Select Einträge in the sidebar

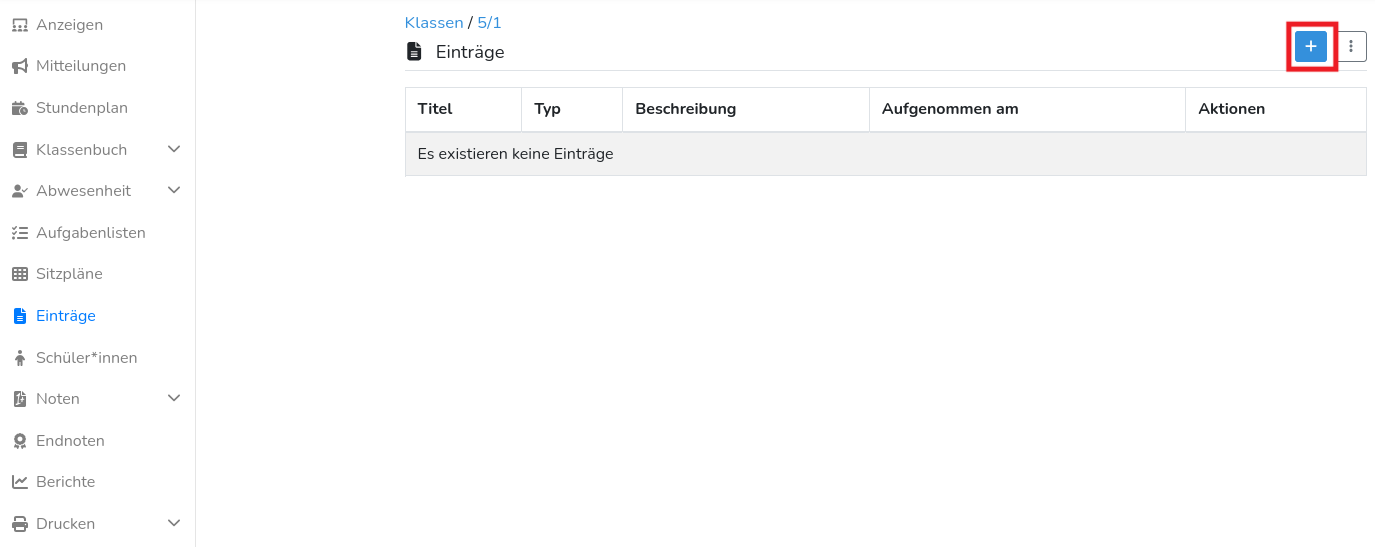point(66,316)
